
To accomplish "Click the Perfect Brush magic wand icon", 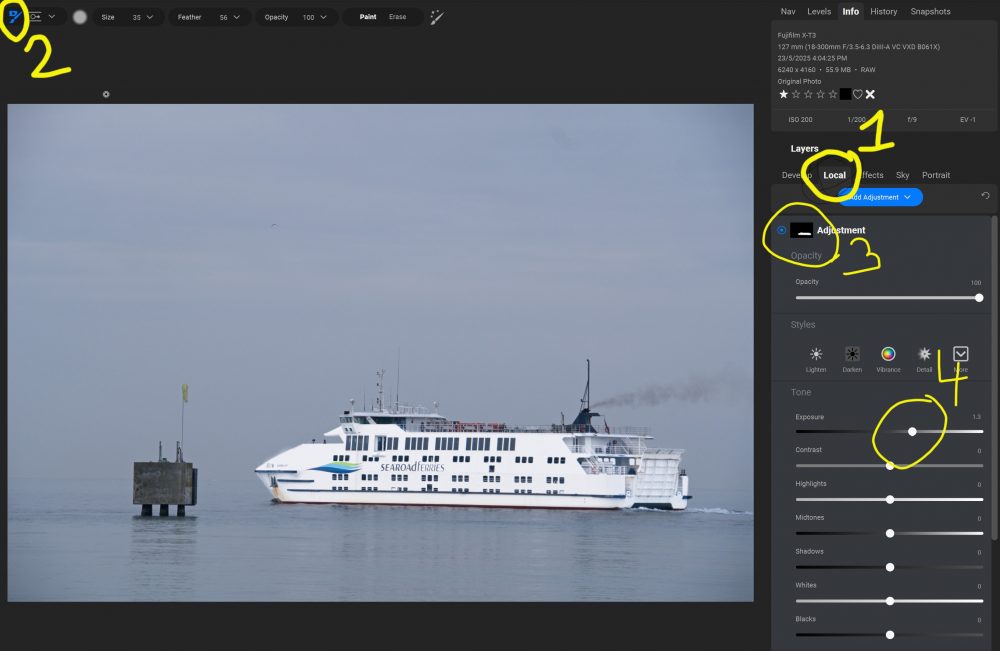I will [437, 17].
